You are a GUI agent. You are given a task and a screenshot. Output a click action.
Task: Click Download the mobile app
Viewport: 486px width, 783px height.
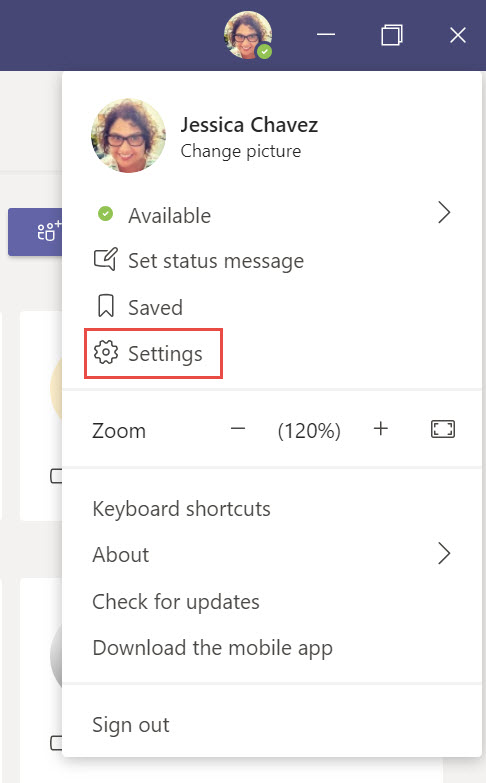click(212, 648)
